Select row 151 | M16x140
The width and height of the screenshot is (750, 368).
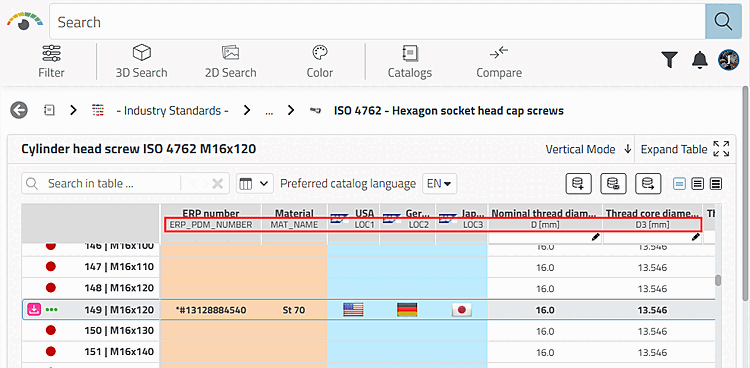point(120,352)
